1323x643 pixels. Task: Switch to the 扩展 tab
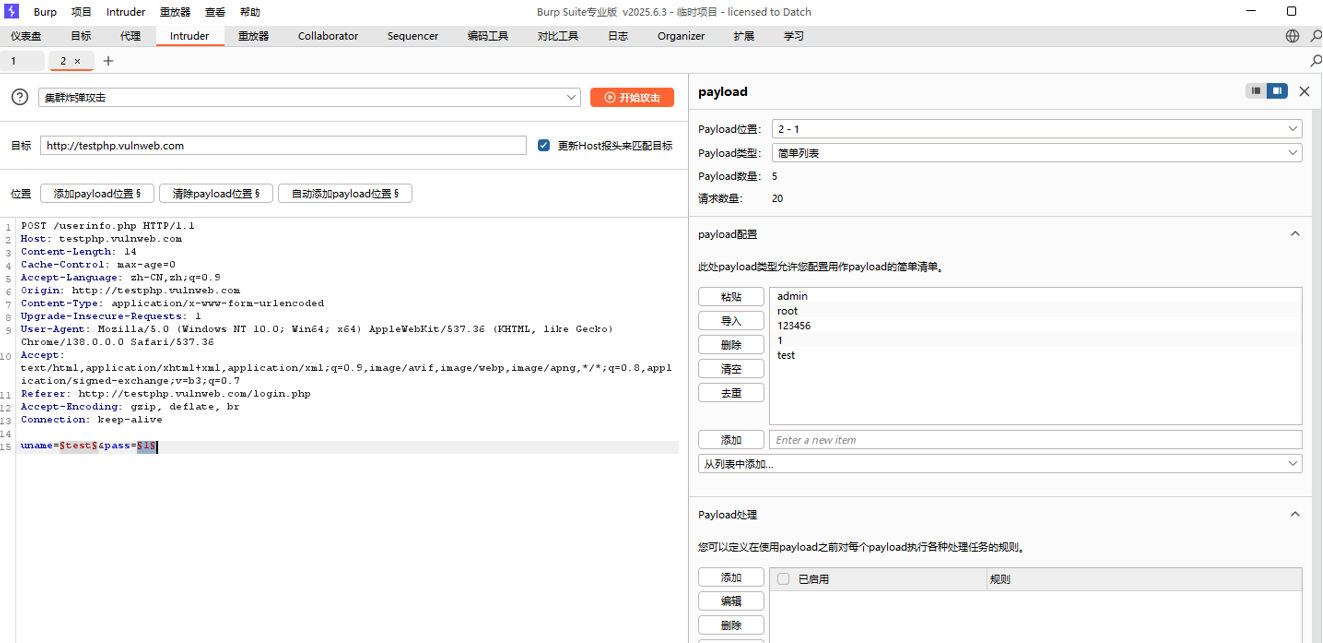(744, 36)
